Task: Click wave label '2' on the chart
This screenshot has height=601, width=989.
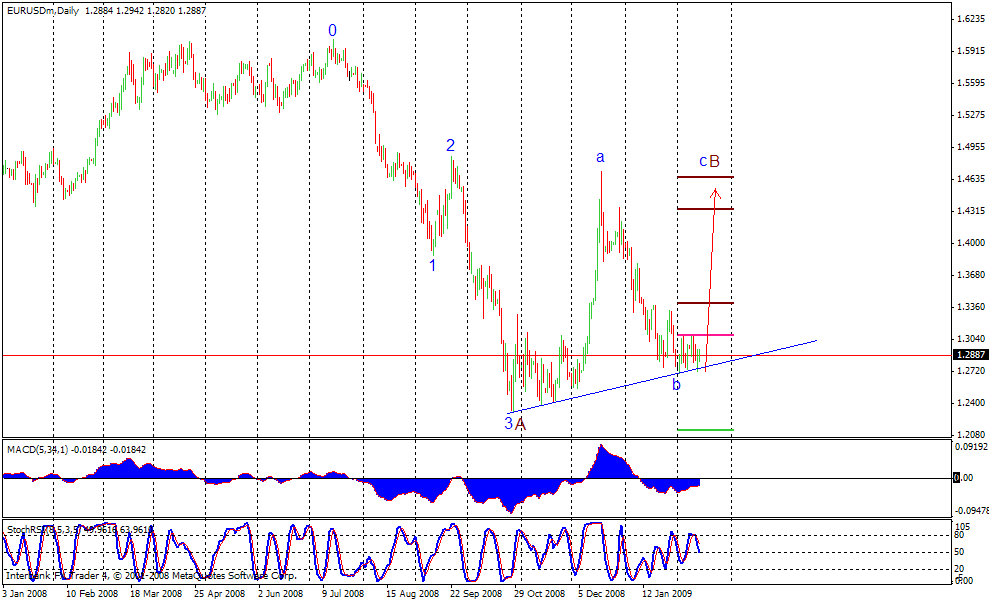Action: coord(451,147)
